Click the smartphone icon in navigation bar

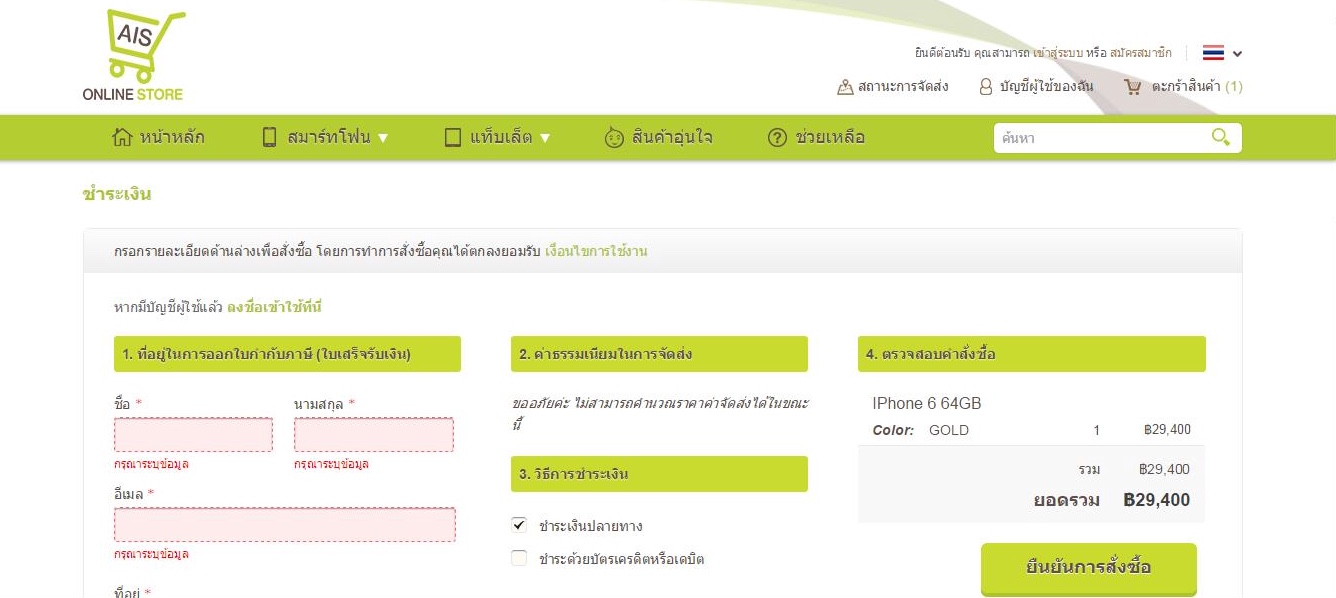tap(269, 137)
